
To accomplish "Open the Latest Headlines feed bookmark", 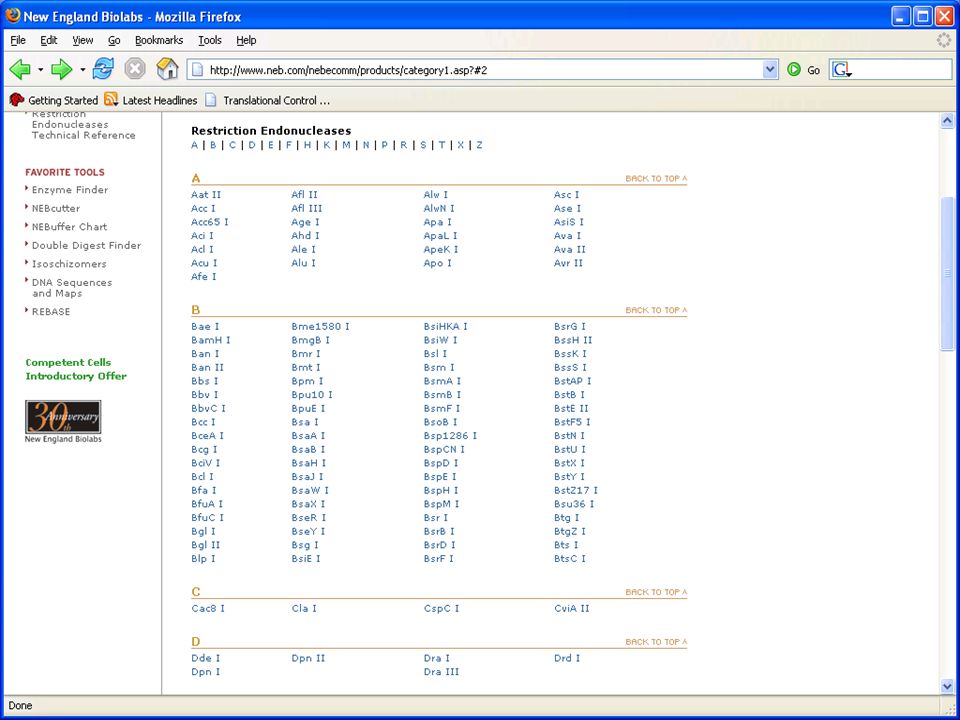I will pos(151,100).
